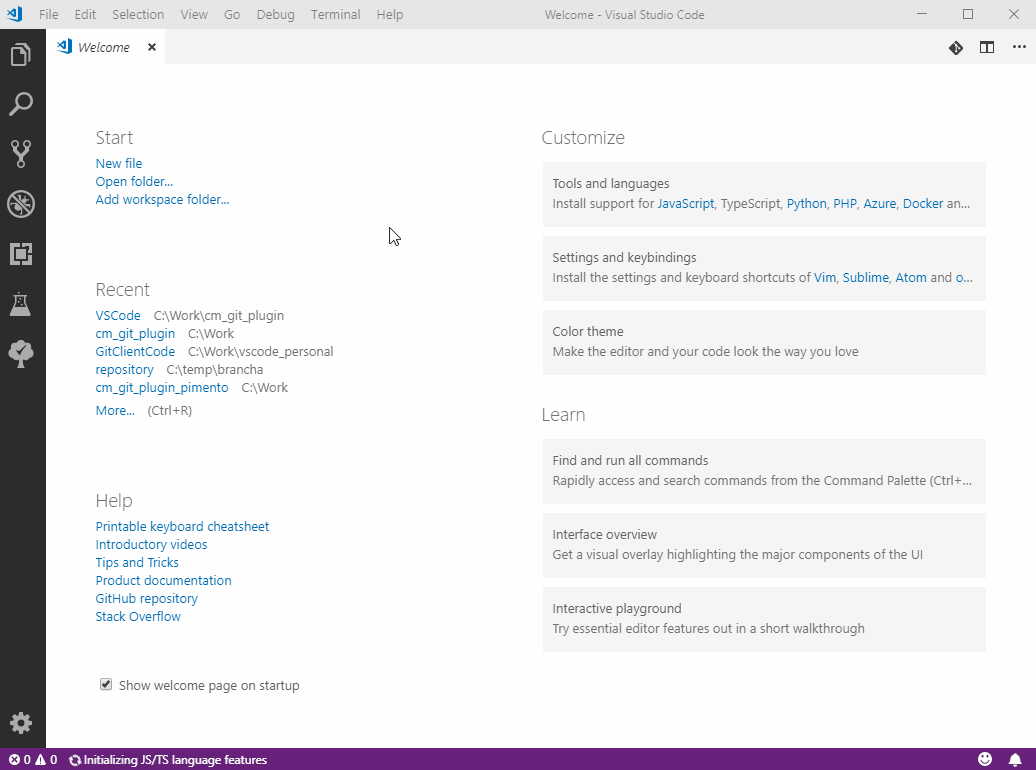
Task: Click the tree icon in activity bar
Action: click(x=21, y=354)
